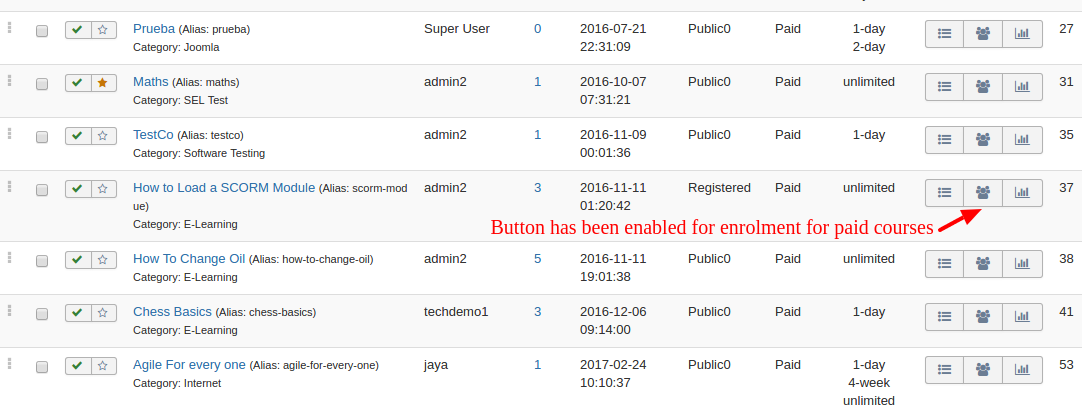Screen dimensions: 1088x408
Task: Open Maths course title link
Action: pos(150,81)
